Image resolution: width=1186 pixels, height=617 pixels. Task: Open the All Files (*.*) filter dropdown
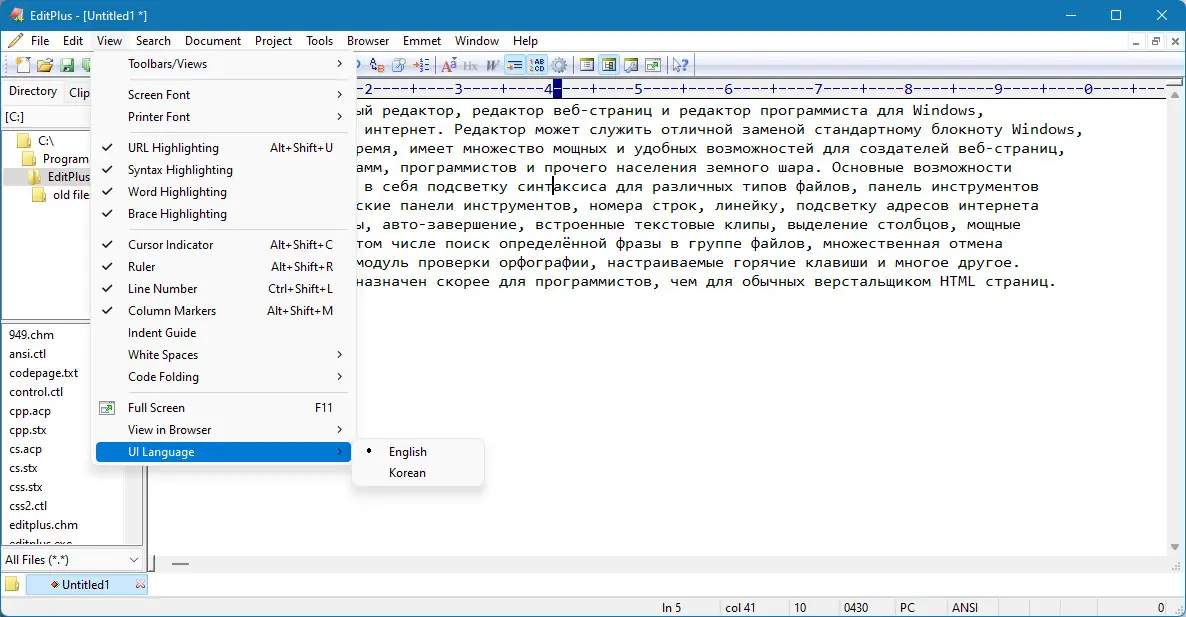point(72,560)
